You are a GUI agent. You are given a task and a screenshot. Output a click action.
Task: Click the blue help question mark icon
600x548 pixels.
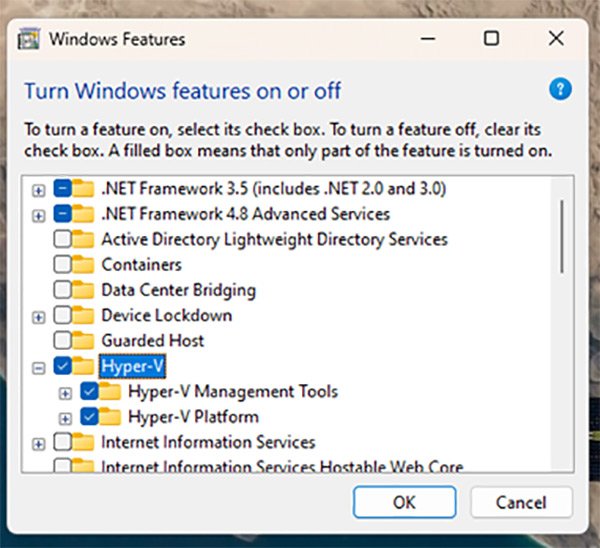(560, 91)
